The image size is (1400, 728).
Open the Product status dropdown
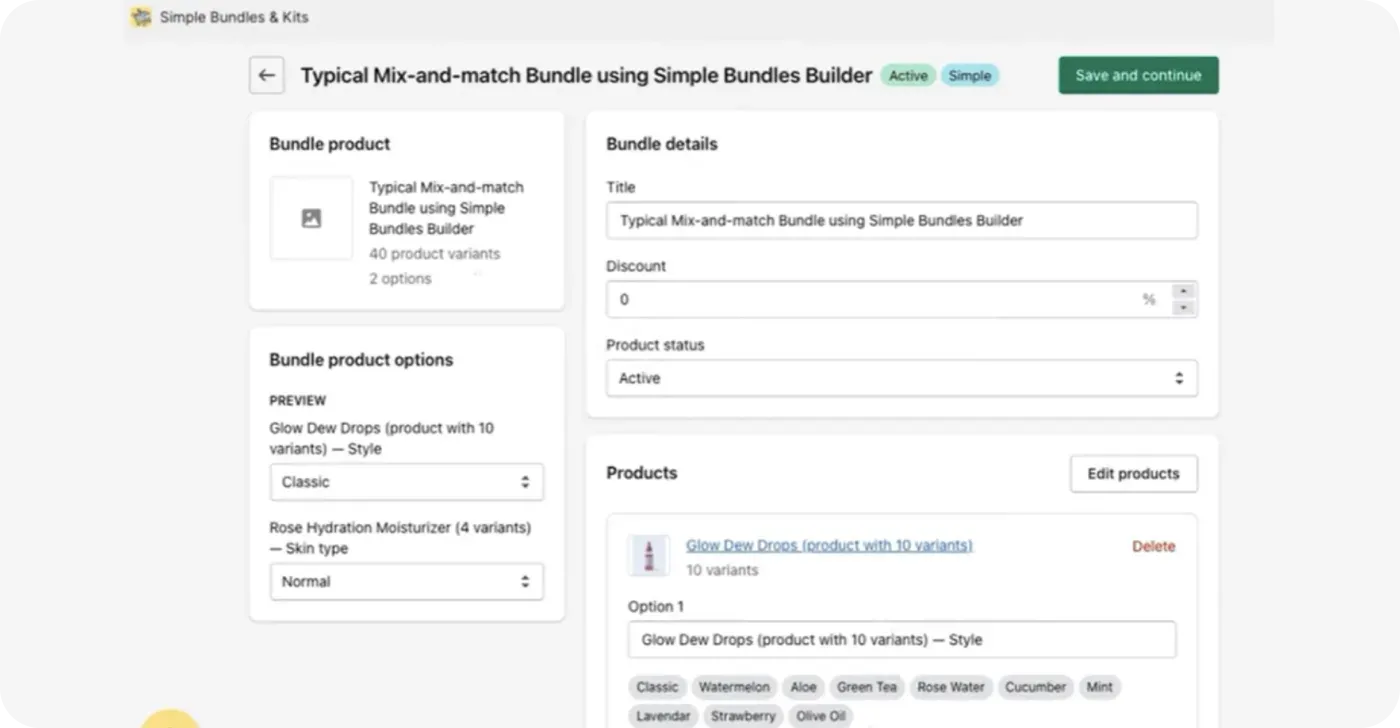pyautogui.click(x=901, y=379)
